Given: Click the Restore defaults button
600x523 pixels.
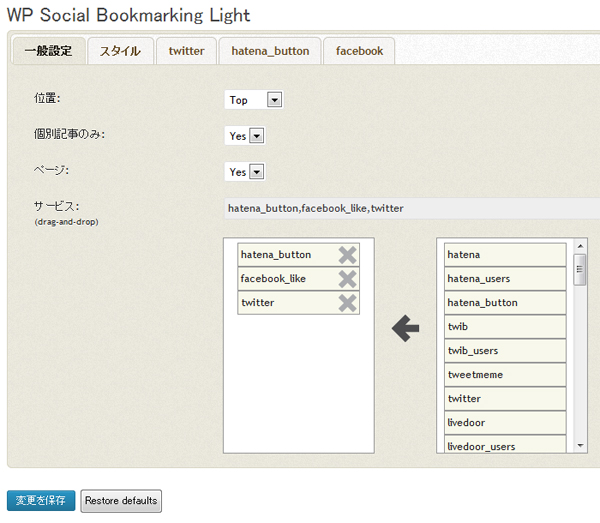Looking at the screenshot, I should (121, 501).
